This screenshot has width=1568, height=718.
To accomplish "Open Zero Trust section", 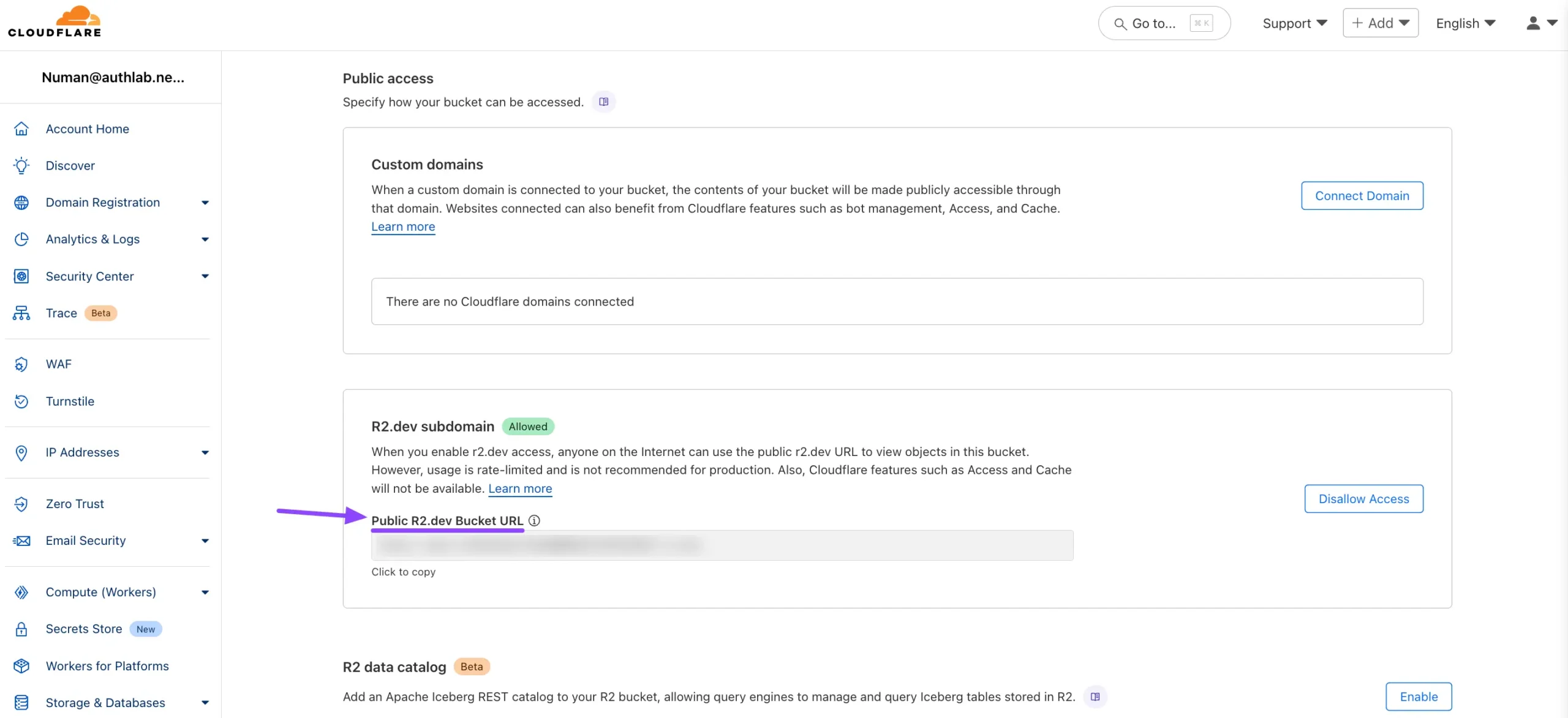I will tap(75, 504).
